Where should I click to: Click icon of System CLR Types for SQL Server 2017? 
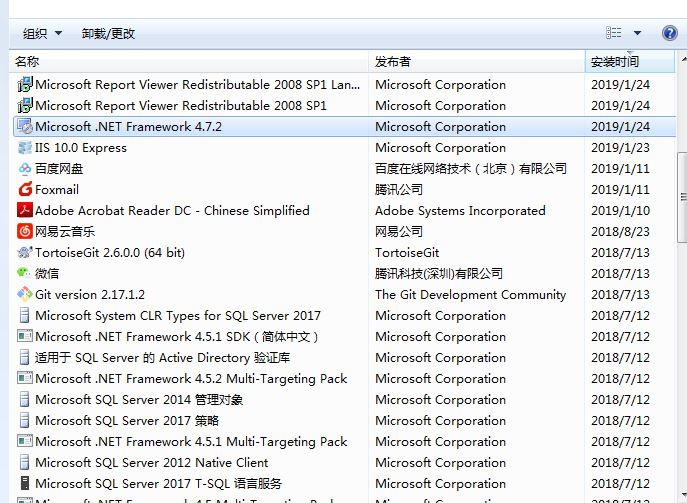(x=25, y=315)
